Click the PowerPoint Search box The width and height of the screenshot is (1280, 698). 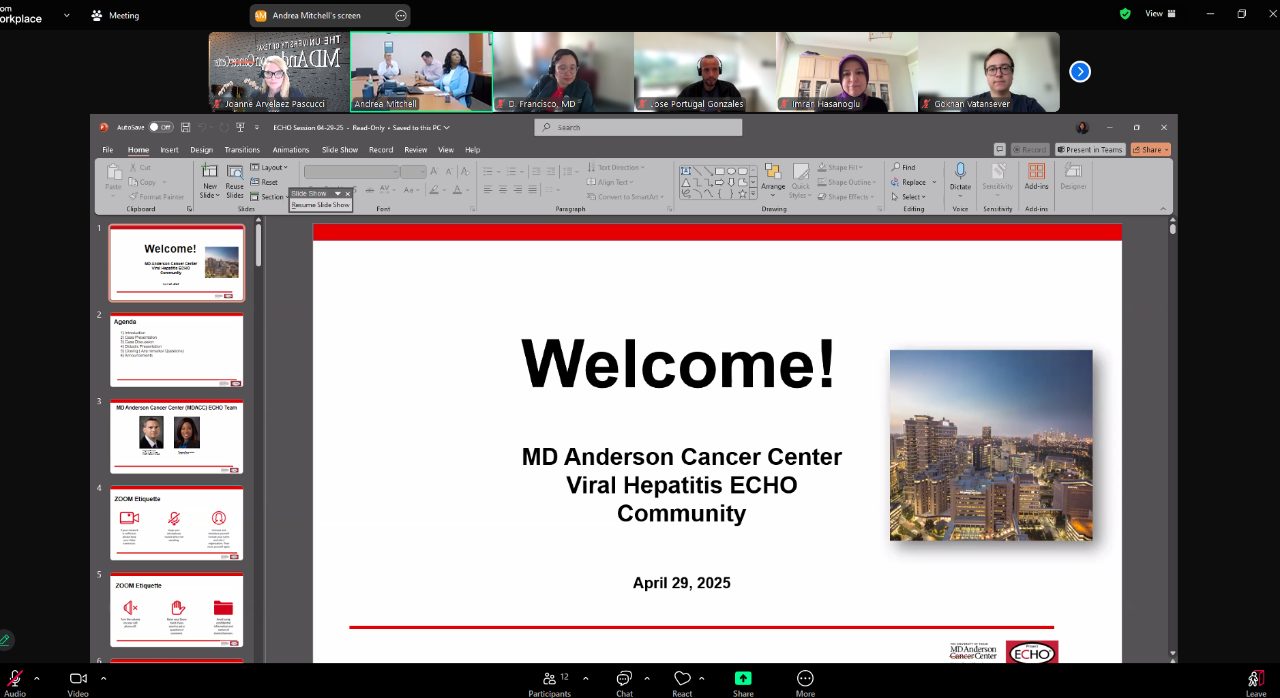638,127
